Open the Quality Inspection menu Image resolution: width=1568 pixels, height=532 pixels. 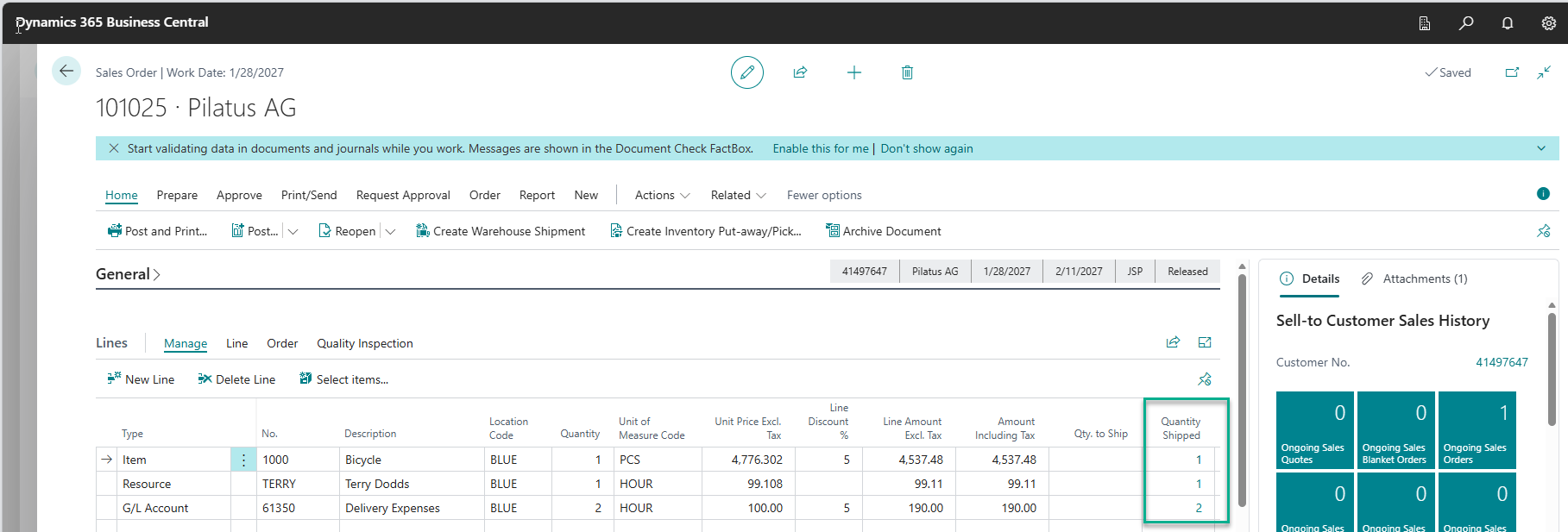pos(365,343)
